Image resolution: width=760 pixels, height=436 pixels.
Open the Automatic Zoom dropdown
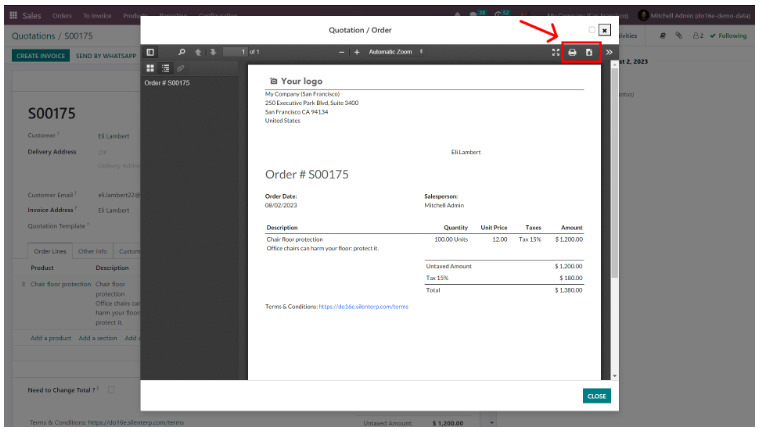pyautogui.click(x=396, y=52)
